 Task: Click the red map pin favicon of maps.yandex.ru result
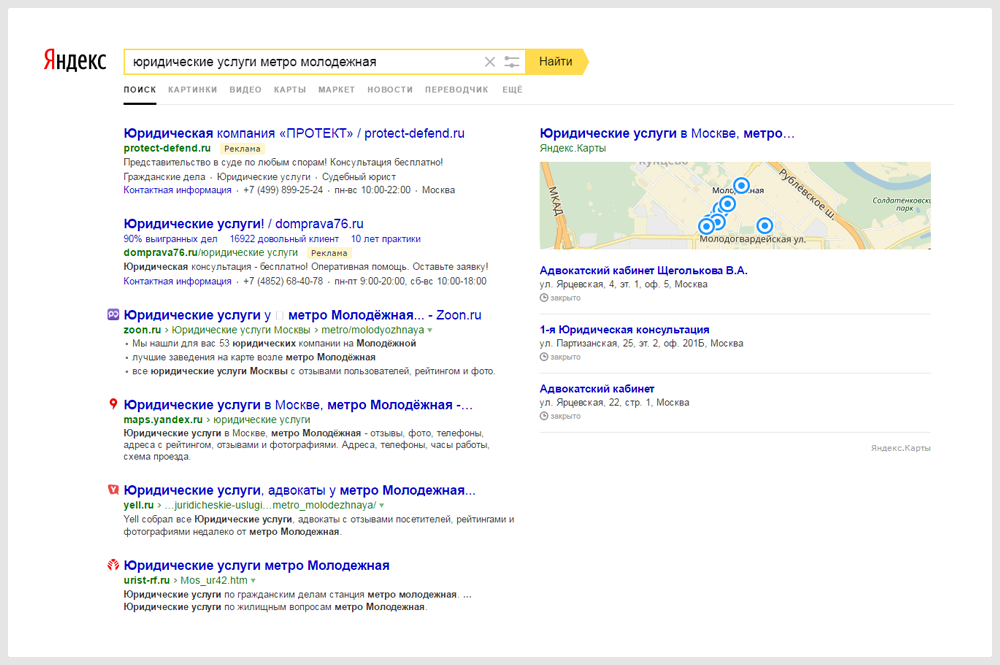pos(113,404)
